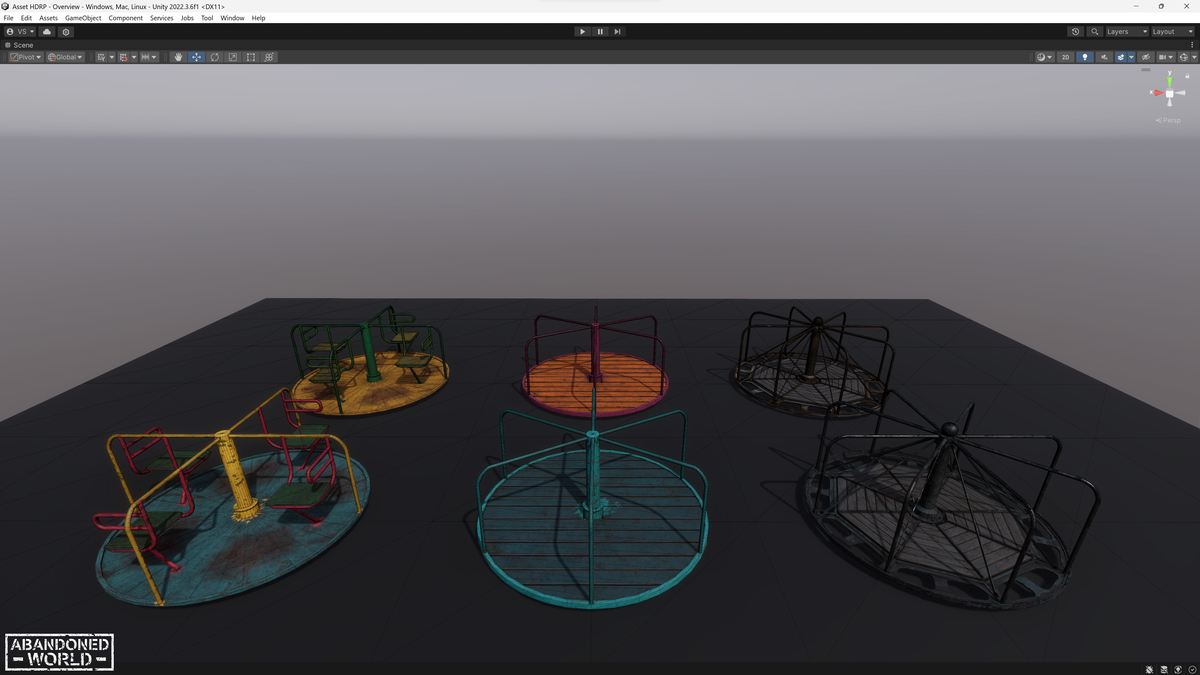Open the Gizmos dropdown arrow

click(x=1194, y=57)
